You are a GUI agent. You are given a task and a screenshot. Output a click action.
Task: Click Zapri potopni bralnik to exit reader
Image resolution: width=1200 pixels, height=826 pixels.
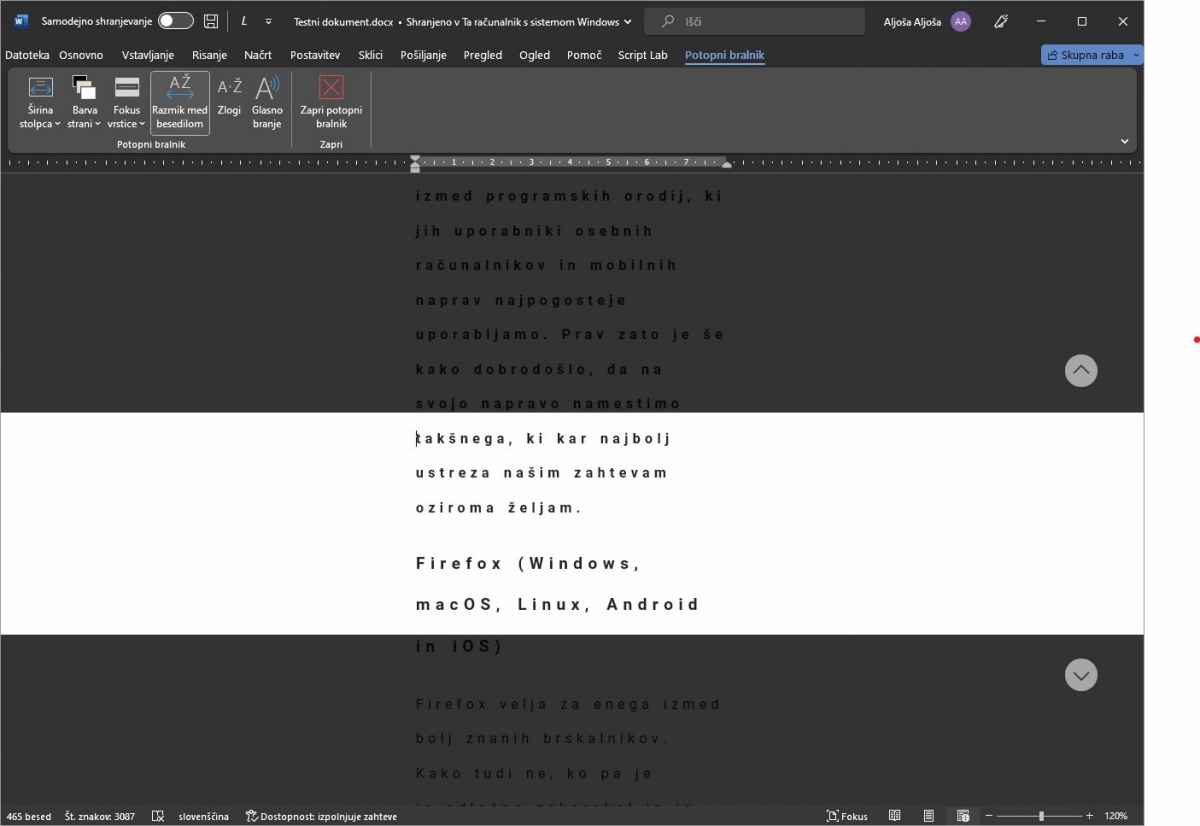pos(331,103)
